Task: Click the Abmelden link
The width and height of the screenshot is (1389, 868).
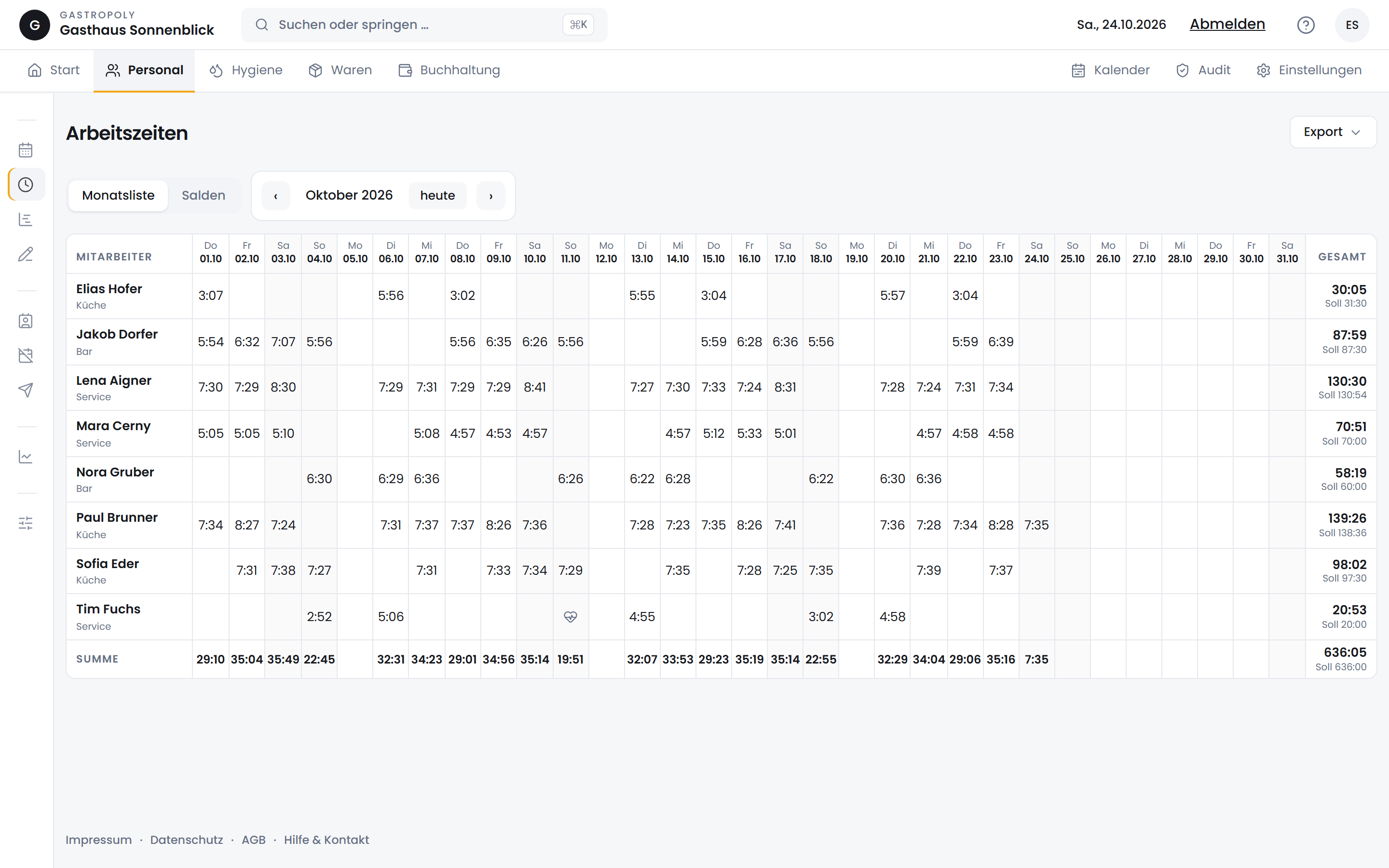Action: tap(1227, 24)
